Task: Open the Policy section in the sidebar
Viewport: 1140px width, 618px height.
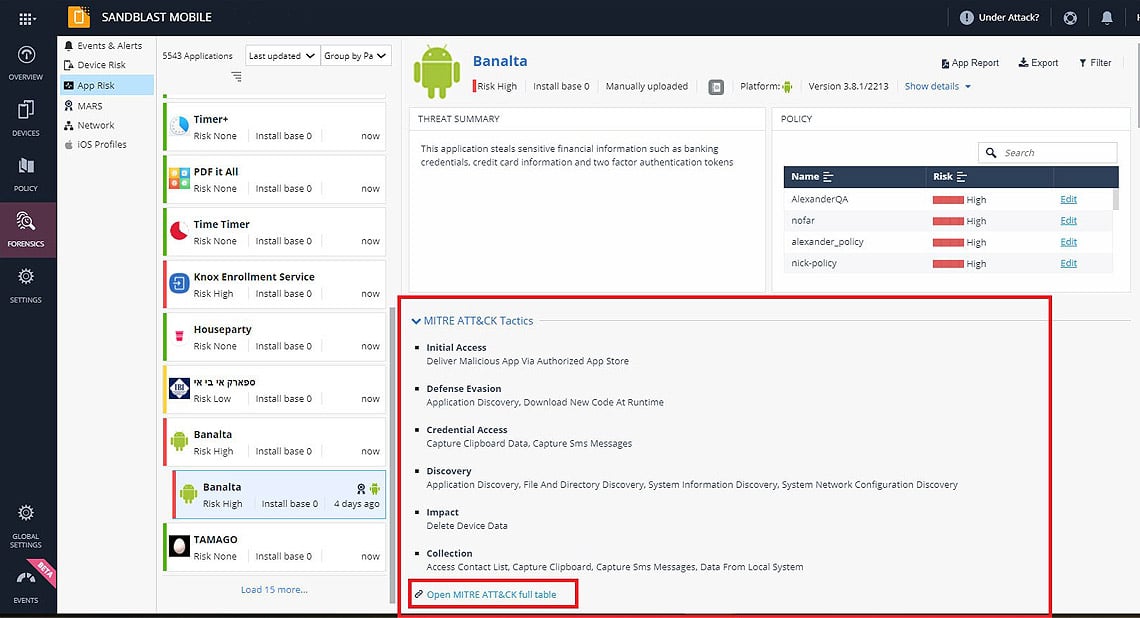Action: pos(26,174)
